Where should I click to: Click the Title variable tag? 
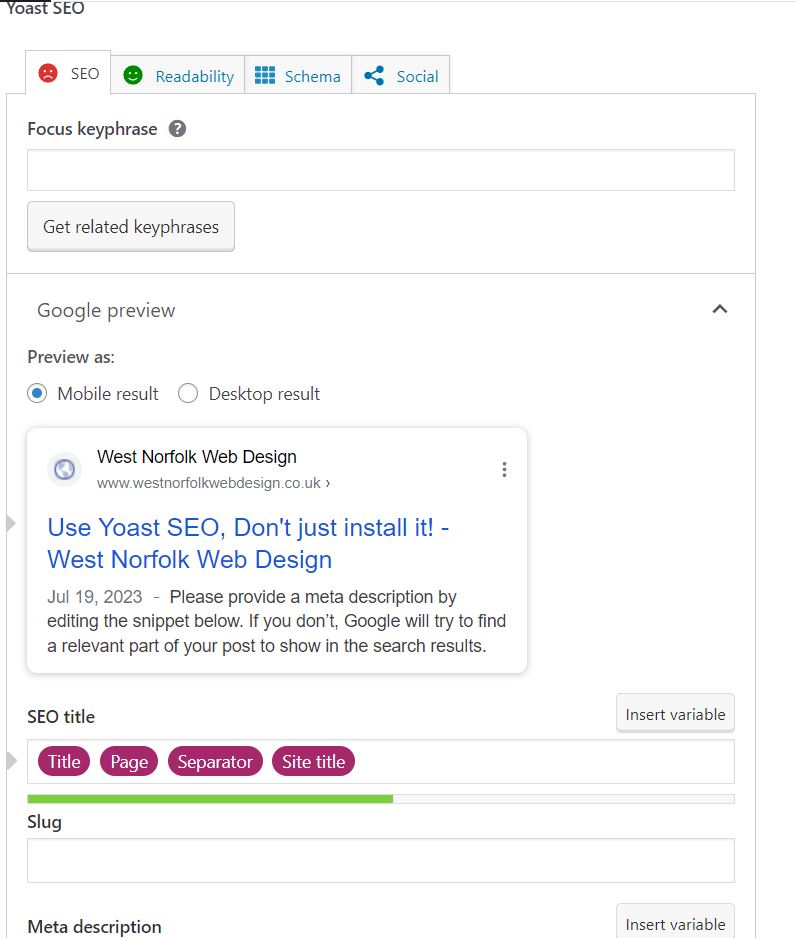click(64, 761)
